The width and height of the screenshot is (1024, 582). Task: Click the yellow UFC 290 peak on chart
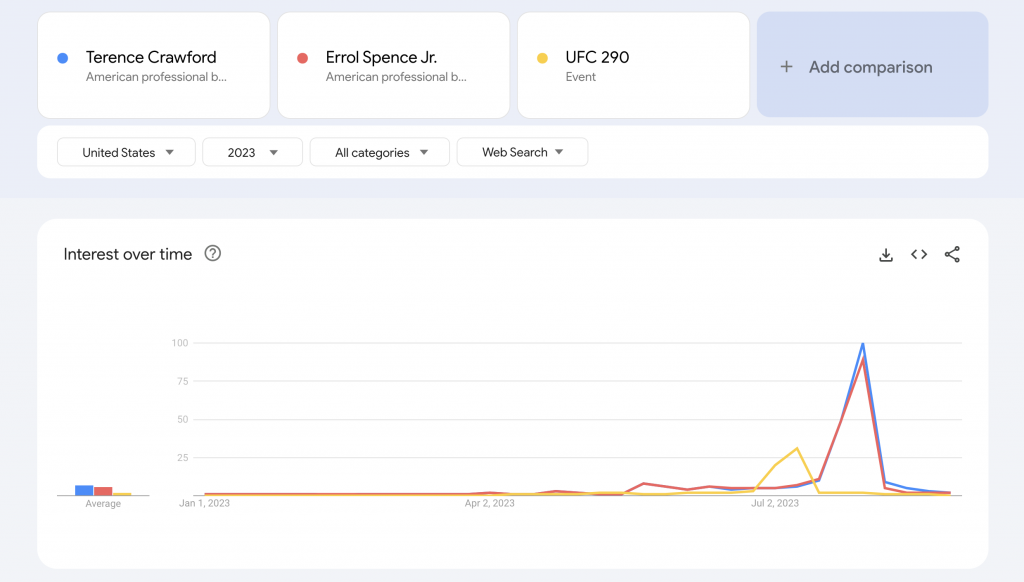796,449
